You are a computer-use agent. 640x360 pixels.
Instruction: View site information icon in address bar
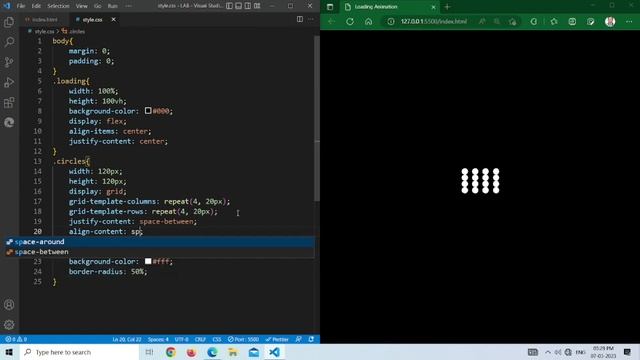click(391, 21)
